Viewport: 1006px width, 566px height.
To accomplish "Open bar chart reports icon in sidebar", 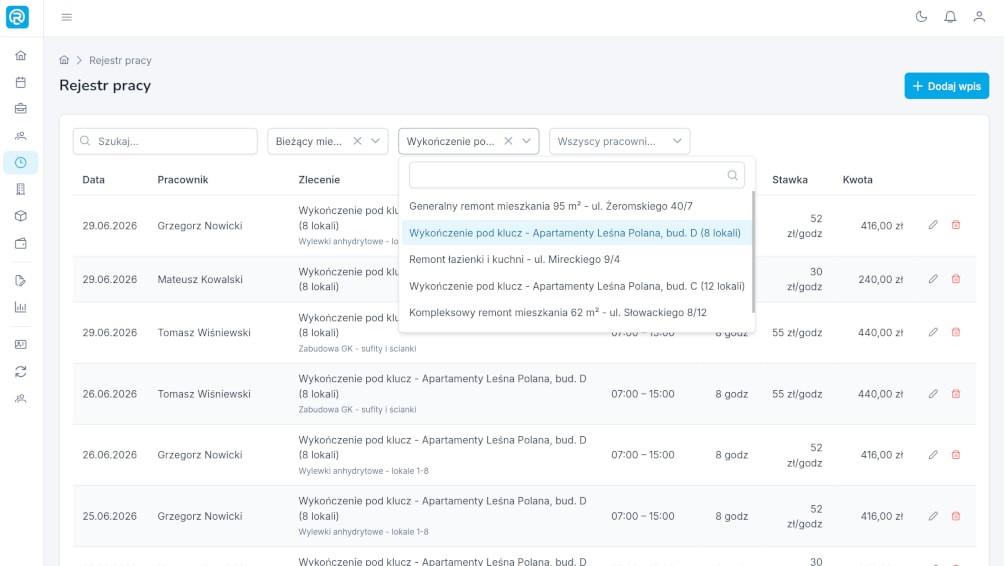I will [x=21, y=307].
